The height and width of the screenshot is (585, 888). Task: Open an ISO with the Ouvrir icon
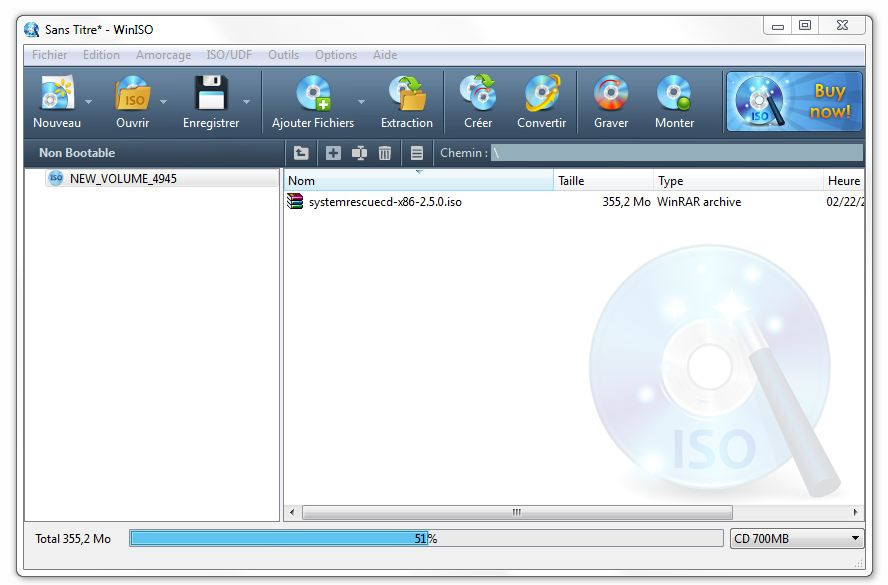(132, 95)
